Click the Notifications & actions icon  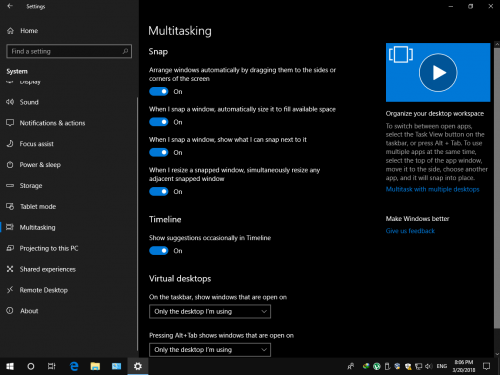(x=10, y=123)
